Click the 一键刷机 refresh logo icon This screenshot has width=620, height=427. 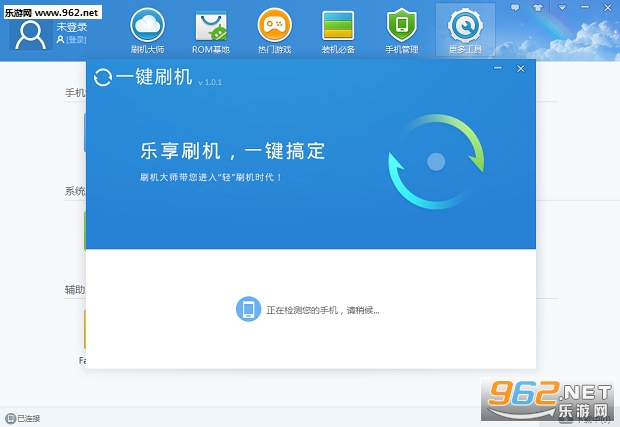103,77
